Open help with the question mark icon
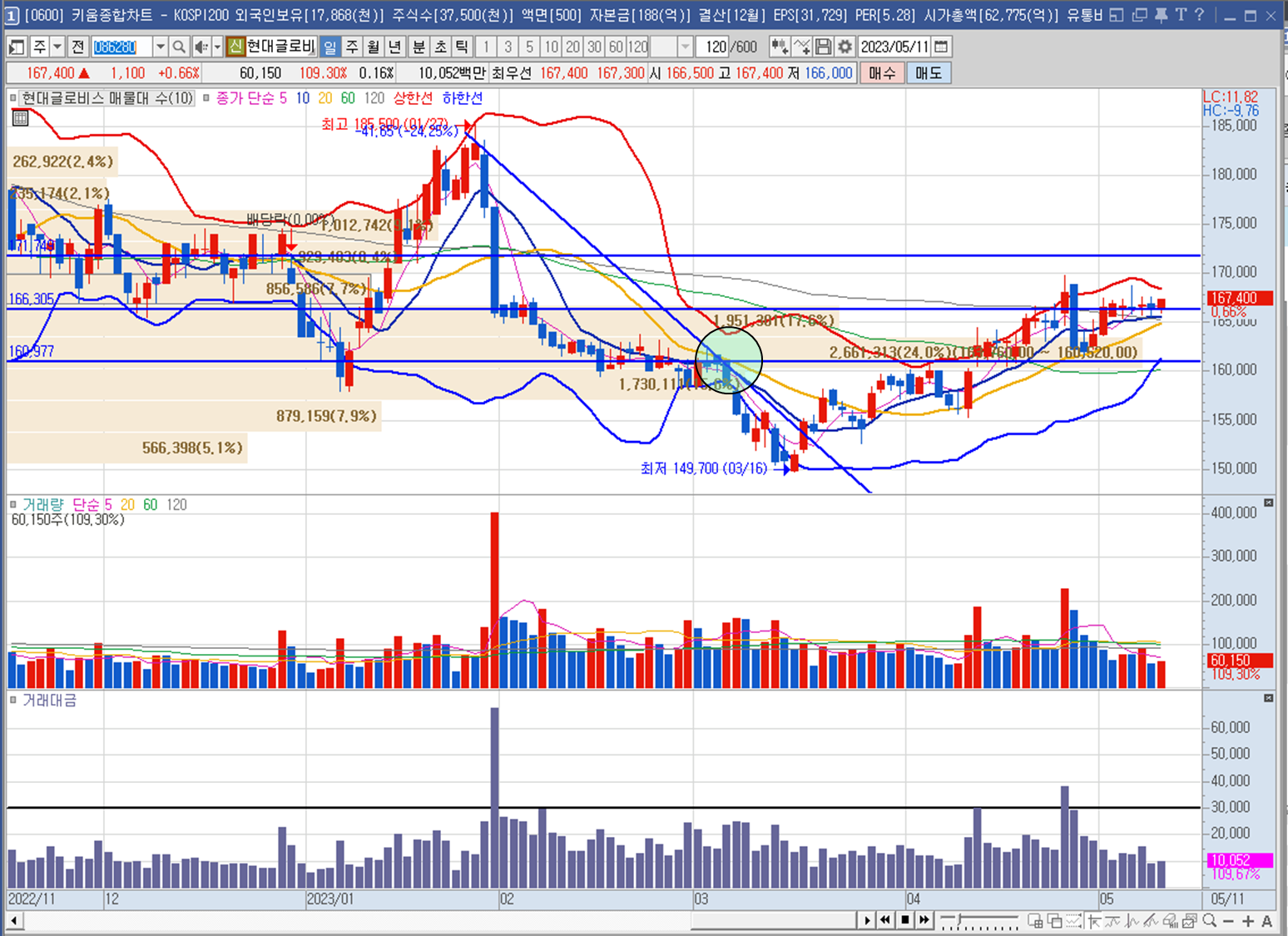Screen dimensions: 1288x936 point(1200,15)
